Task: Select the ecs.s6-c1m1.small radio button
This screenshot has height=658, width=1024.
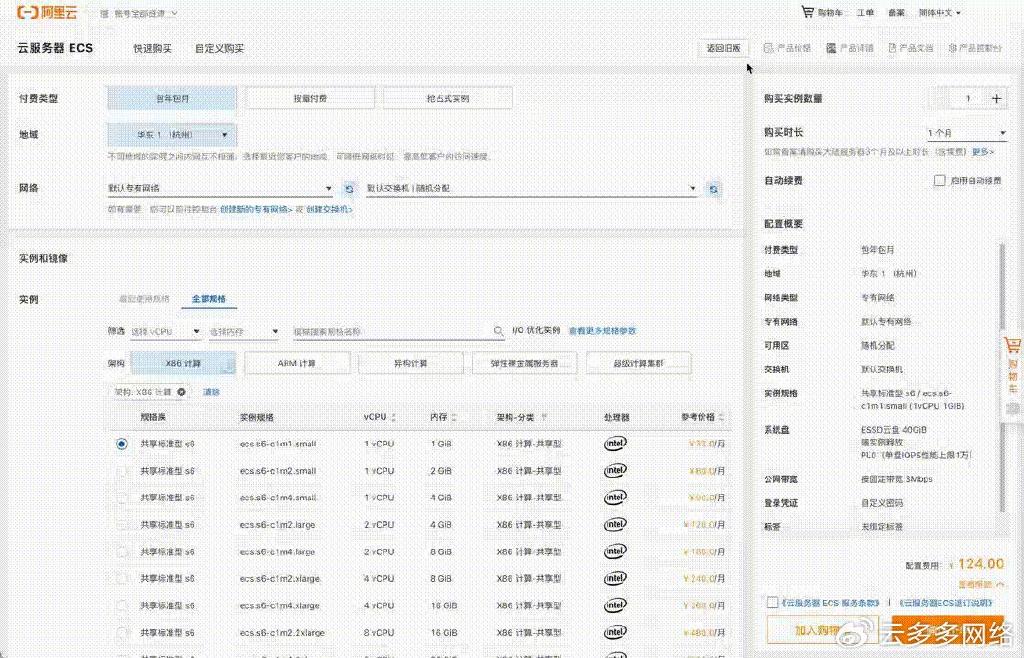Action: pyautogui.click(x=121, y=444)
